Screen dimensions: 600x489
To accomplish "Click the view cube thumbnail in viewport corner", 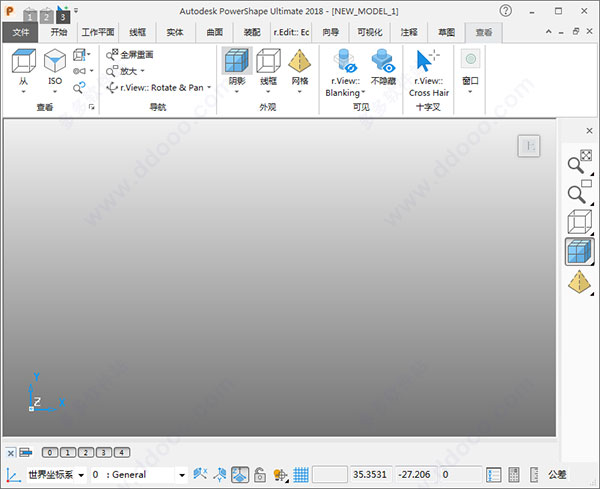I will [x=529, y=146].
